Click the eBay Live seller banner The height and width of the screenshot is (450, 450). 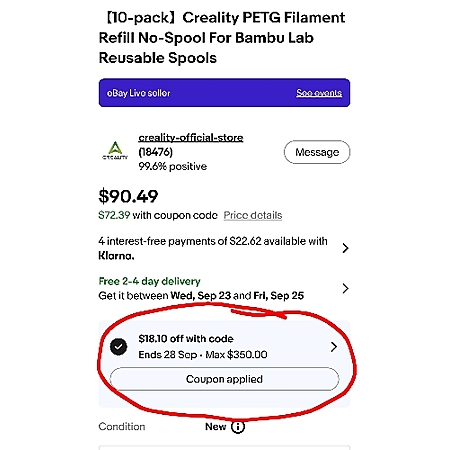[224, 93]
